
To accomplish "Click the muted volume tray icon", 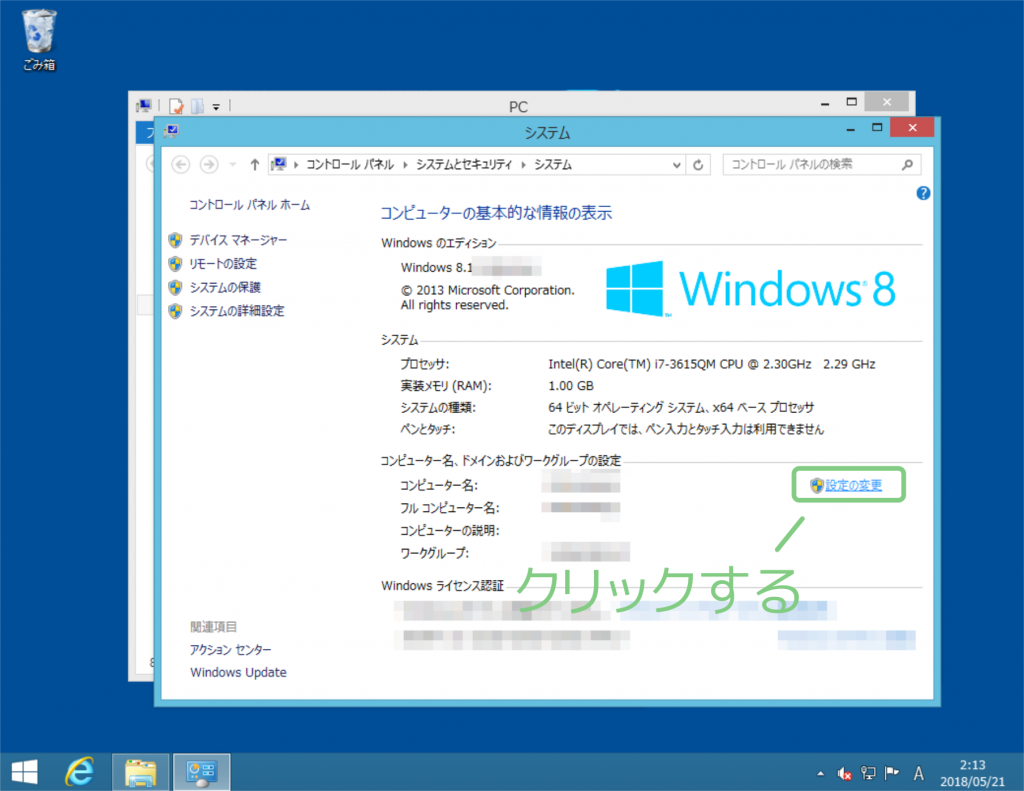I will (844, 773).
